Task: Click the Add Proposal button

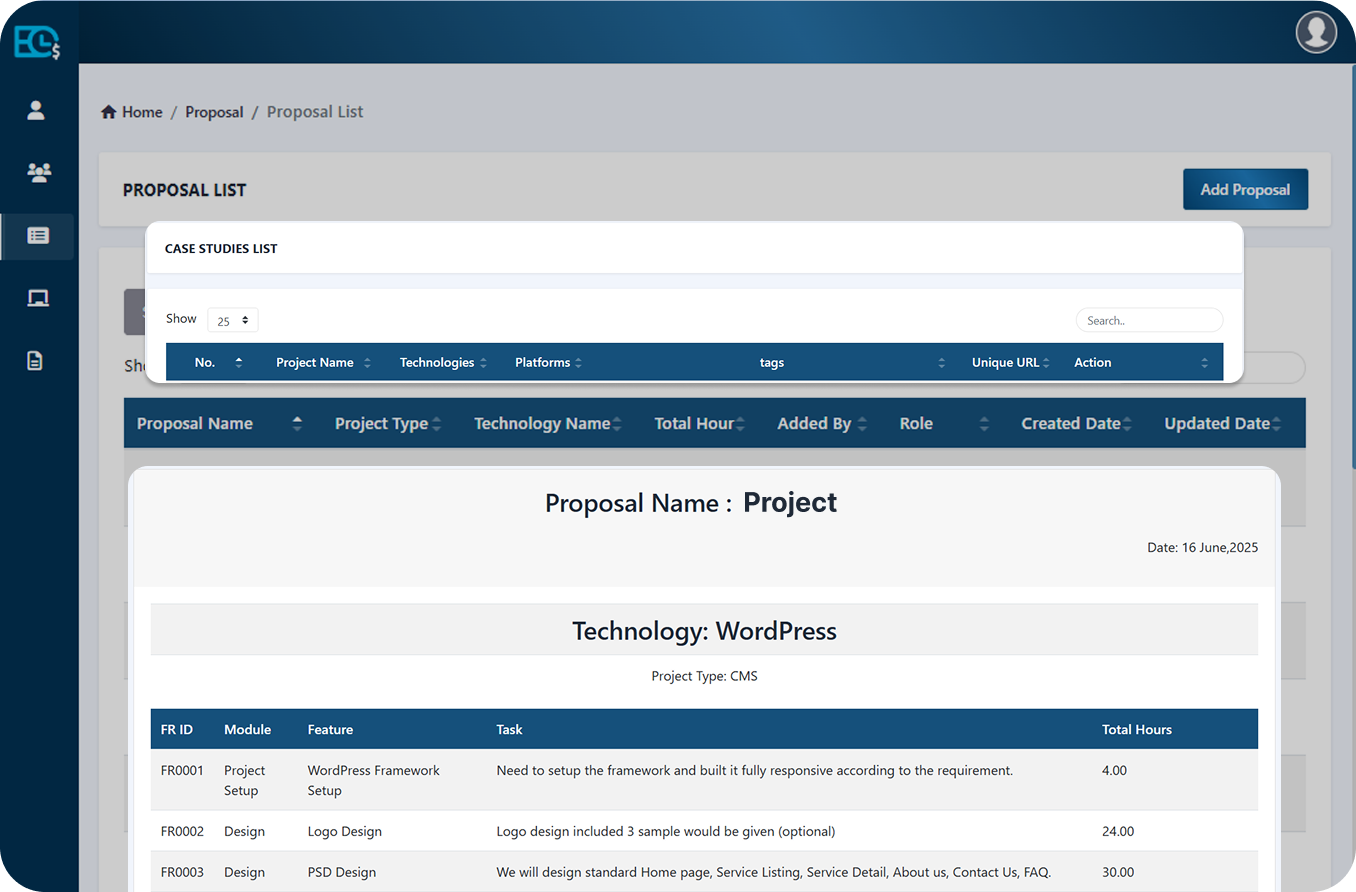Action: point(1245,189)
